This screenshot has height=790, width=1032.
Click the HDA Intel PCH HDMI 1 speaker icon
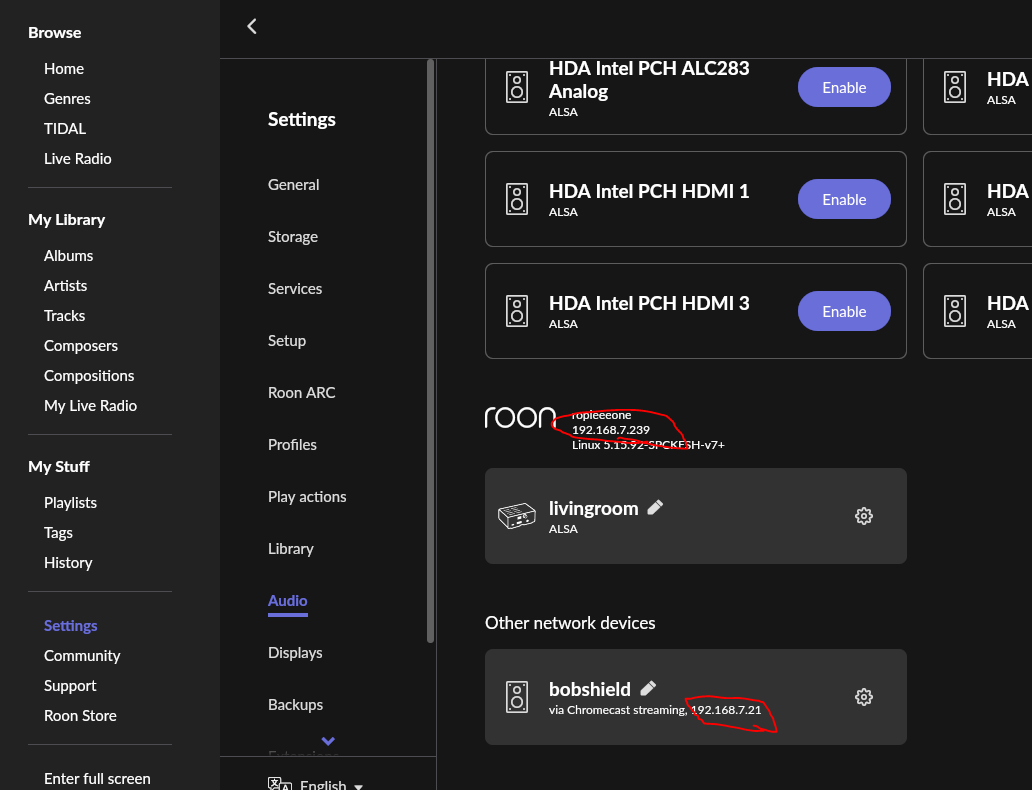pos(517,198)
